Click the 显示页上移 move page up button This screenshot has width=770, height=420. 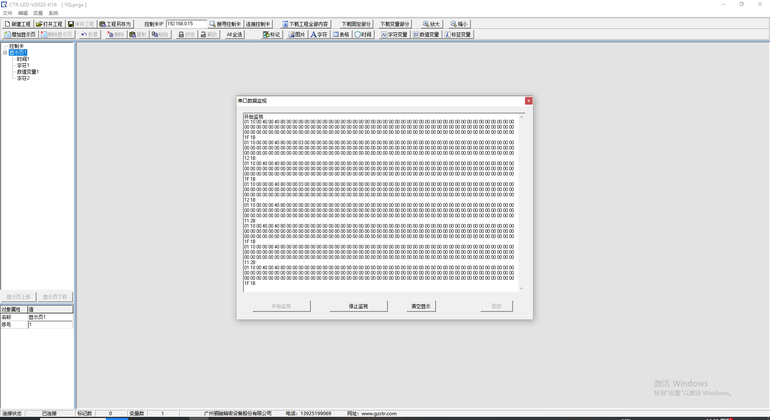pos(19,297)
